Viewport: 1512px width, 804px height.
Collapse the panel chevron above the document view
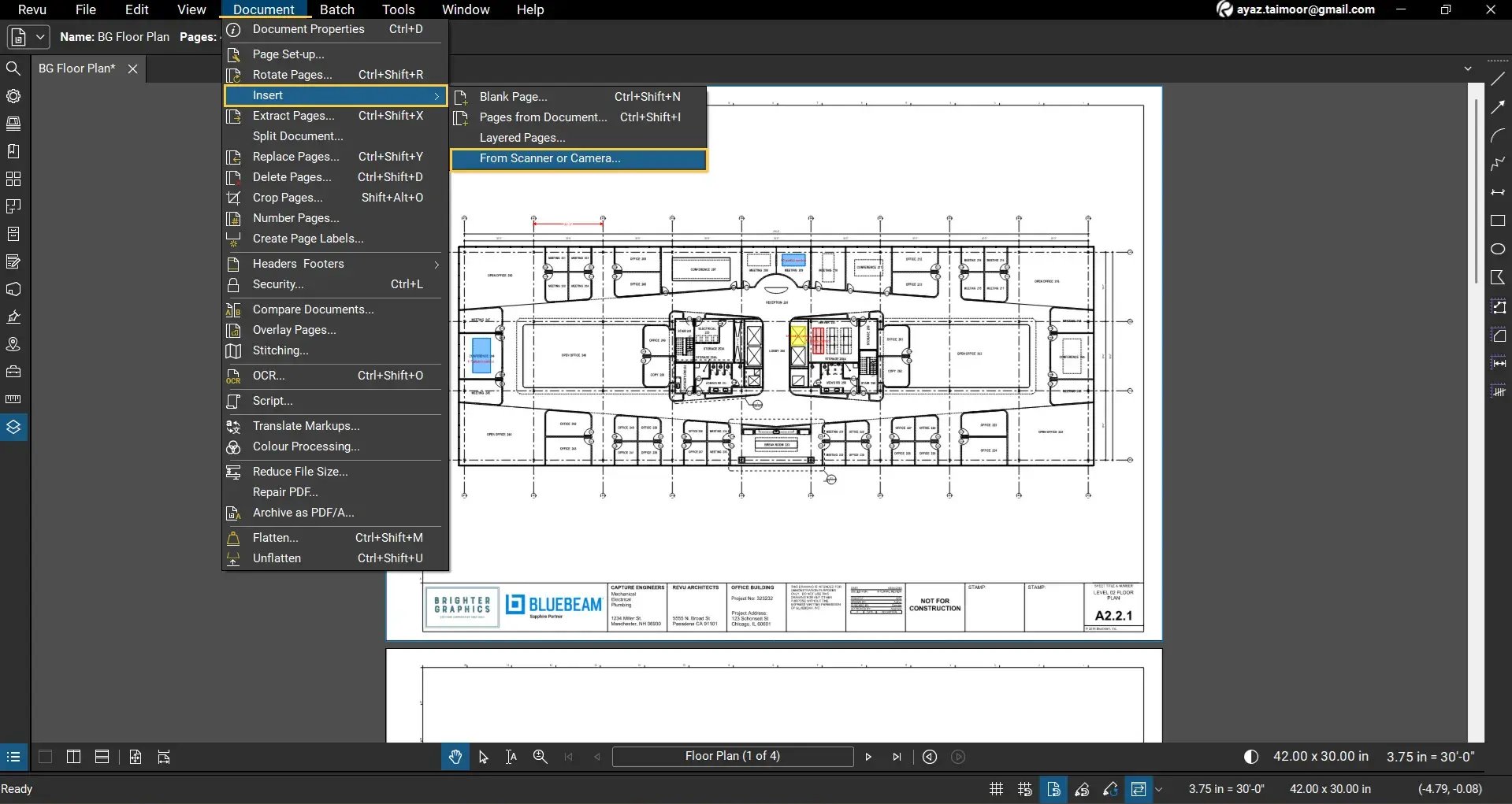click(1469, 69)
